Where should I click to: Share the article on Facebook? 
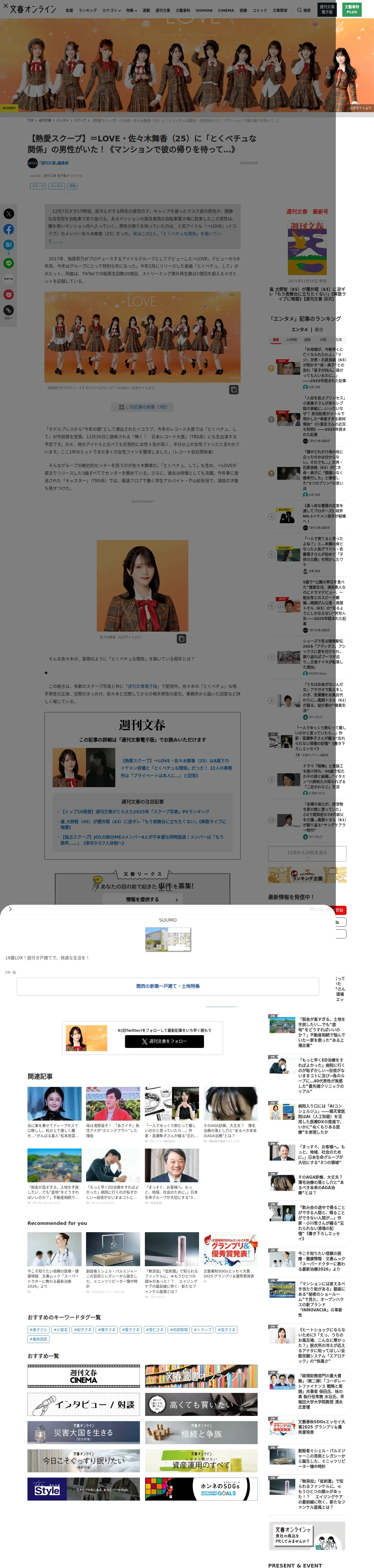(x=9, y=229)
